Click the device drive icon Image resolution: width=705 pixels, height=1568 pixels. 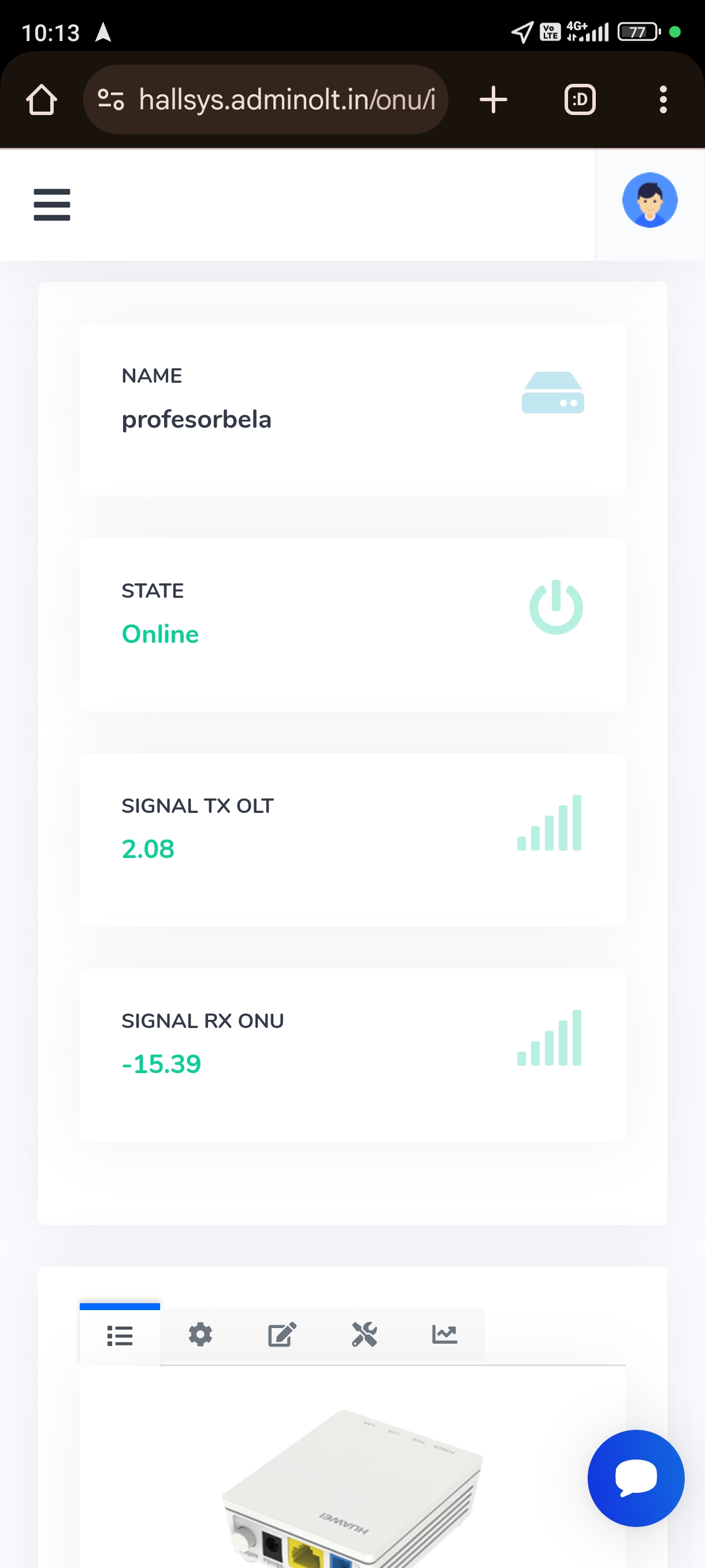pyautogui.click(x=552, y=393)
